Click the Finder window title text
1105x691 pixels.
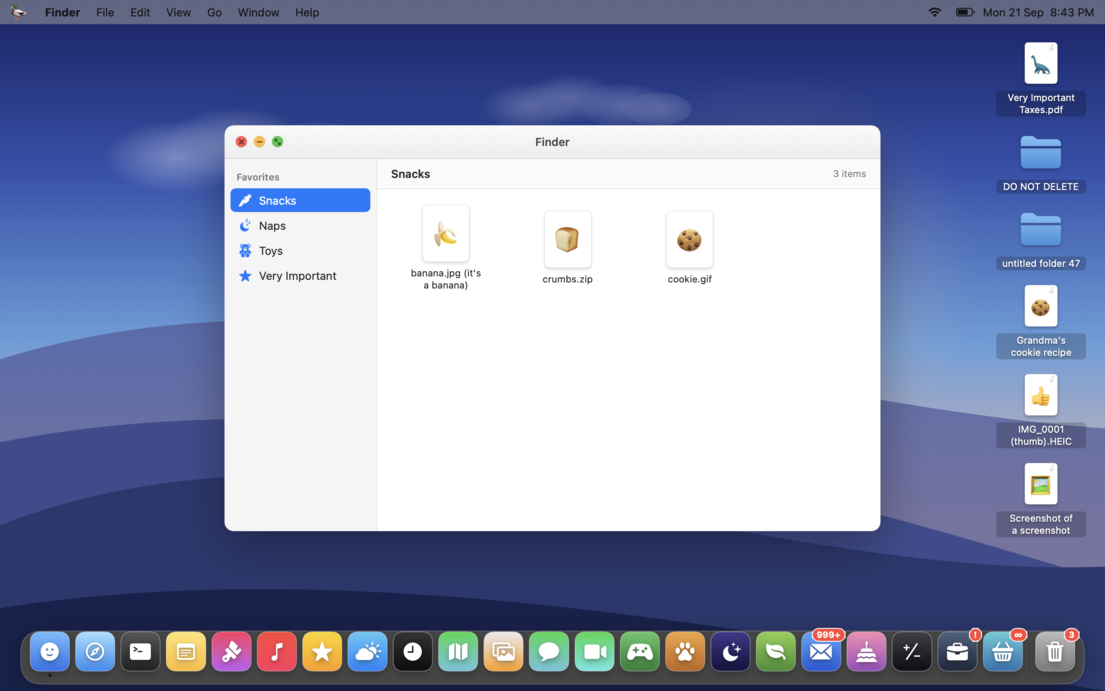552,142
